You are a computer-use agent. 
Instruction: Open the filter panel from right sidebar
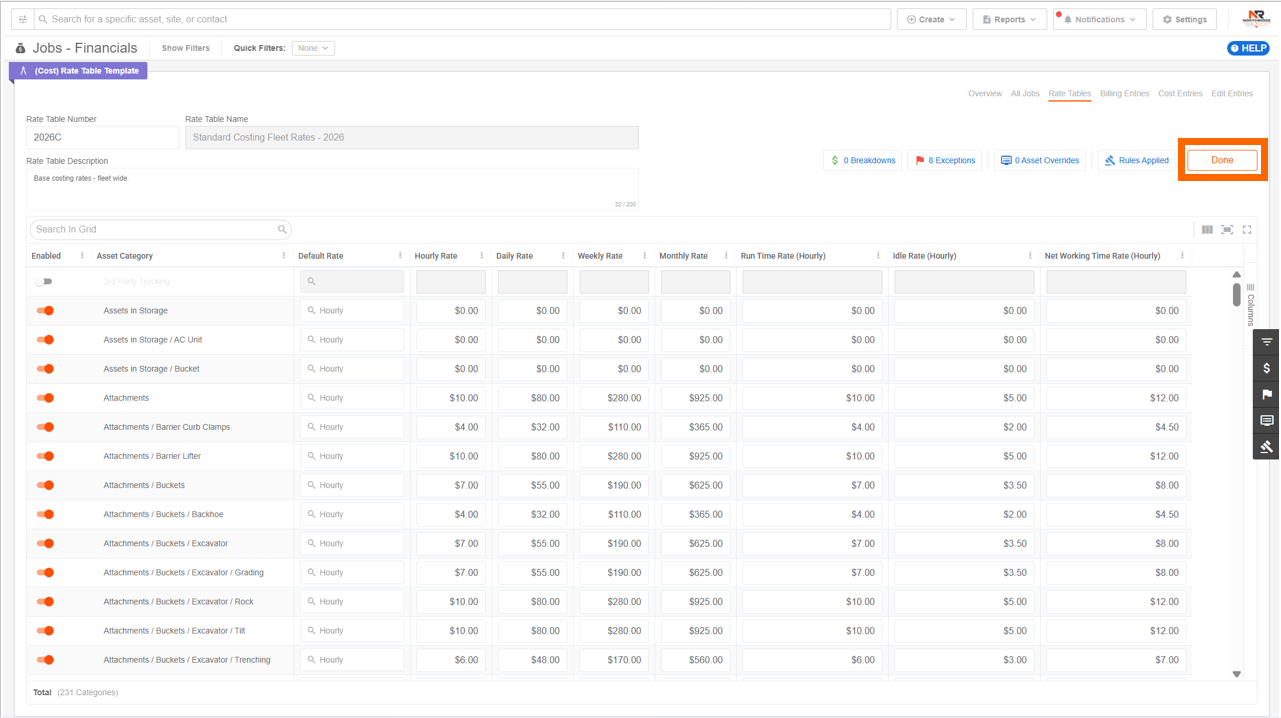(x=1266, y=342)
